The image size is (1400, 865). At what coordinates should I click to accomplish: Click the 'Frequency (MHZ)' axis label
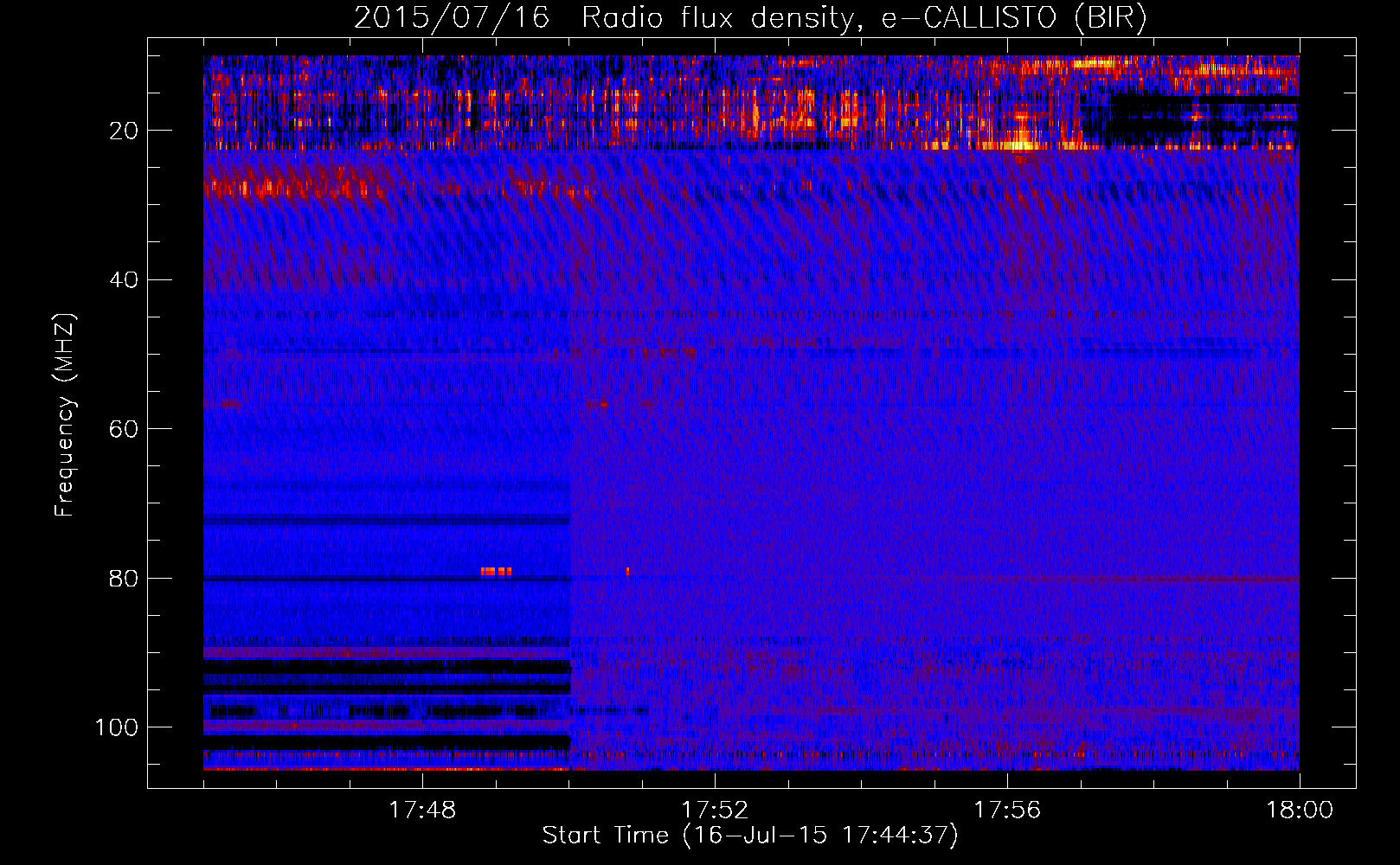coord(65,415)
